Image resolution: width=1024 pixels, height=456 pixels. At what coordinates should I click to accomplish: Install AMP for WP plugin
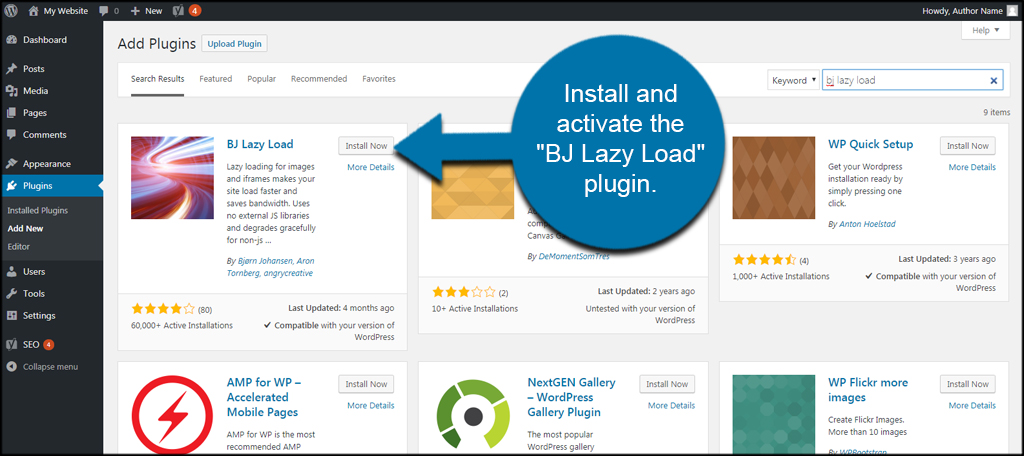(366, 384)
